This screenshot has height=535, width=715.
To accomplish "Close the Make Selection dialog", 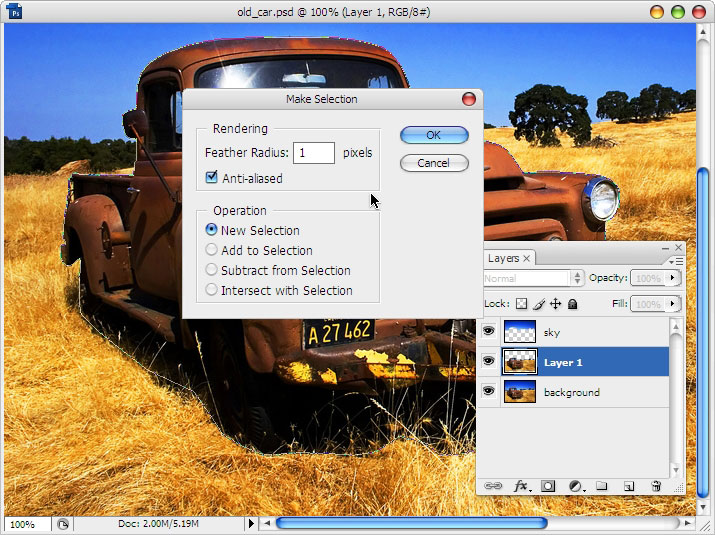I will [x=469, y=99].
